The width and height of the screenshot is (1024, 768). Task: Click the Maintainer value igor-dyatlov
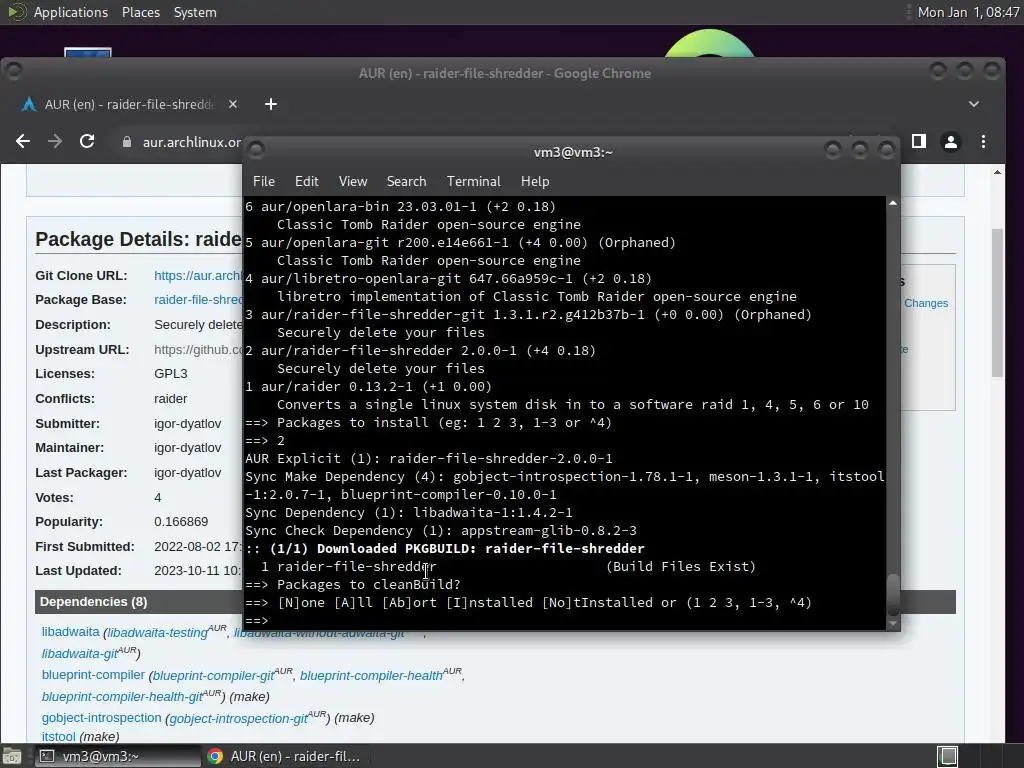(187, 447)
